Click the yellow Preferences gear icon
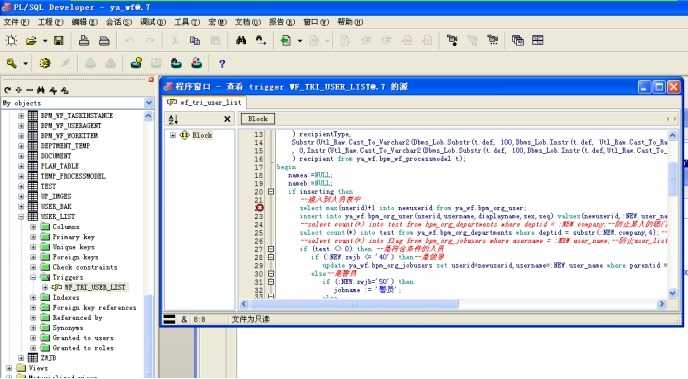This screenshot has width=688, height=379. (x=45, y=64)
